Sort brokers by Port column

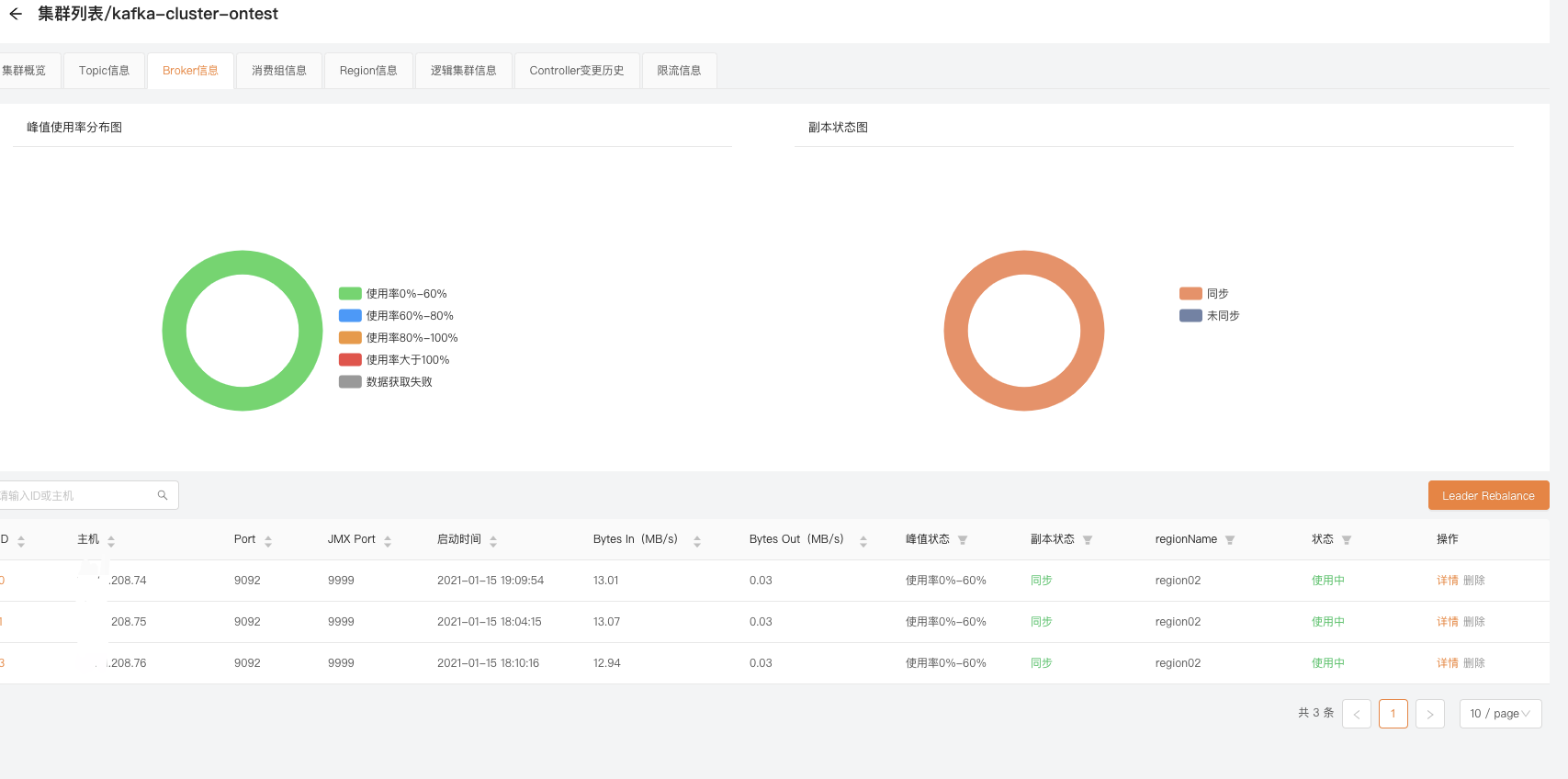coord(268,540)
